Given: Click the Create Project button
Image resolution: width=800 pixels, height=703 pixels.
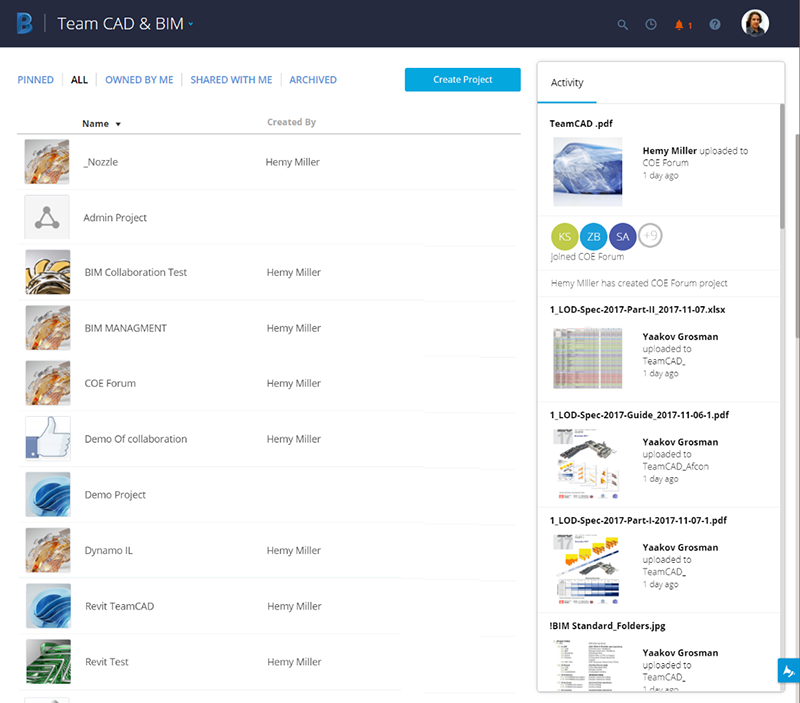Looking at the screenshot, I should click(x=463, y=80).
